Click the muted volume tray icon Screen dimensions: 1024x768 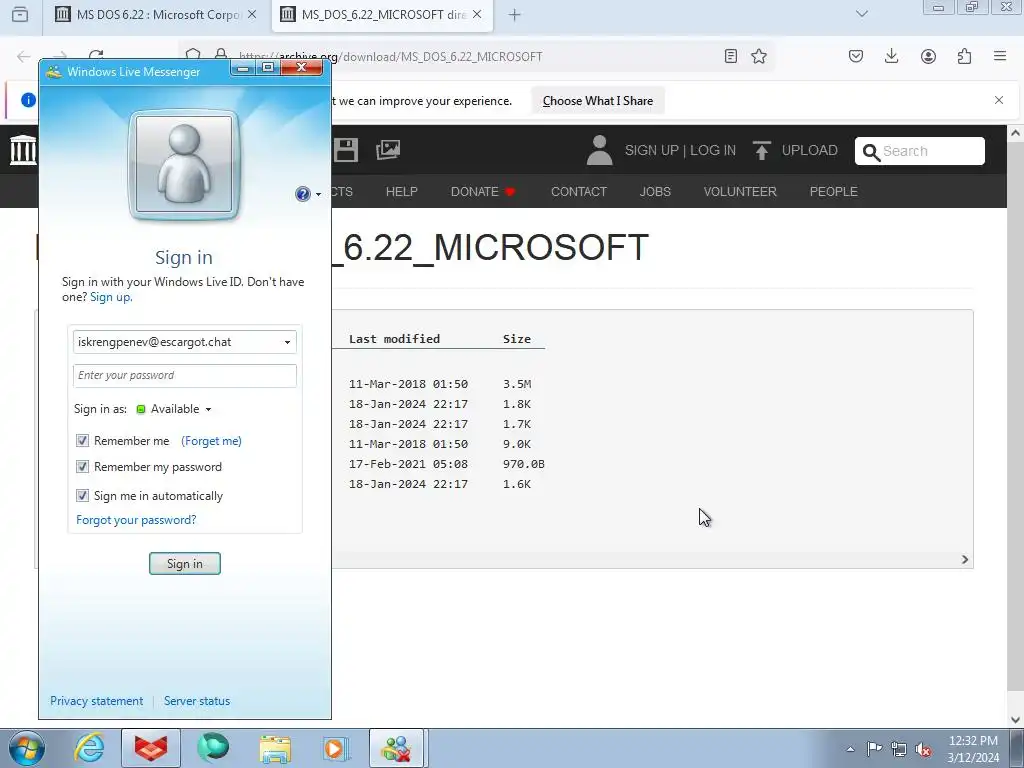[923, 749]
